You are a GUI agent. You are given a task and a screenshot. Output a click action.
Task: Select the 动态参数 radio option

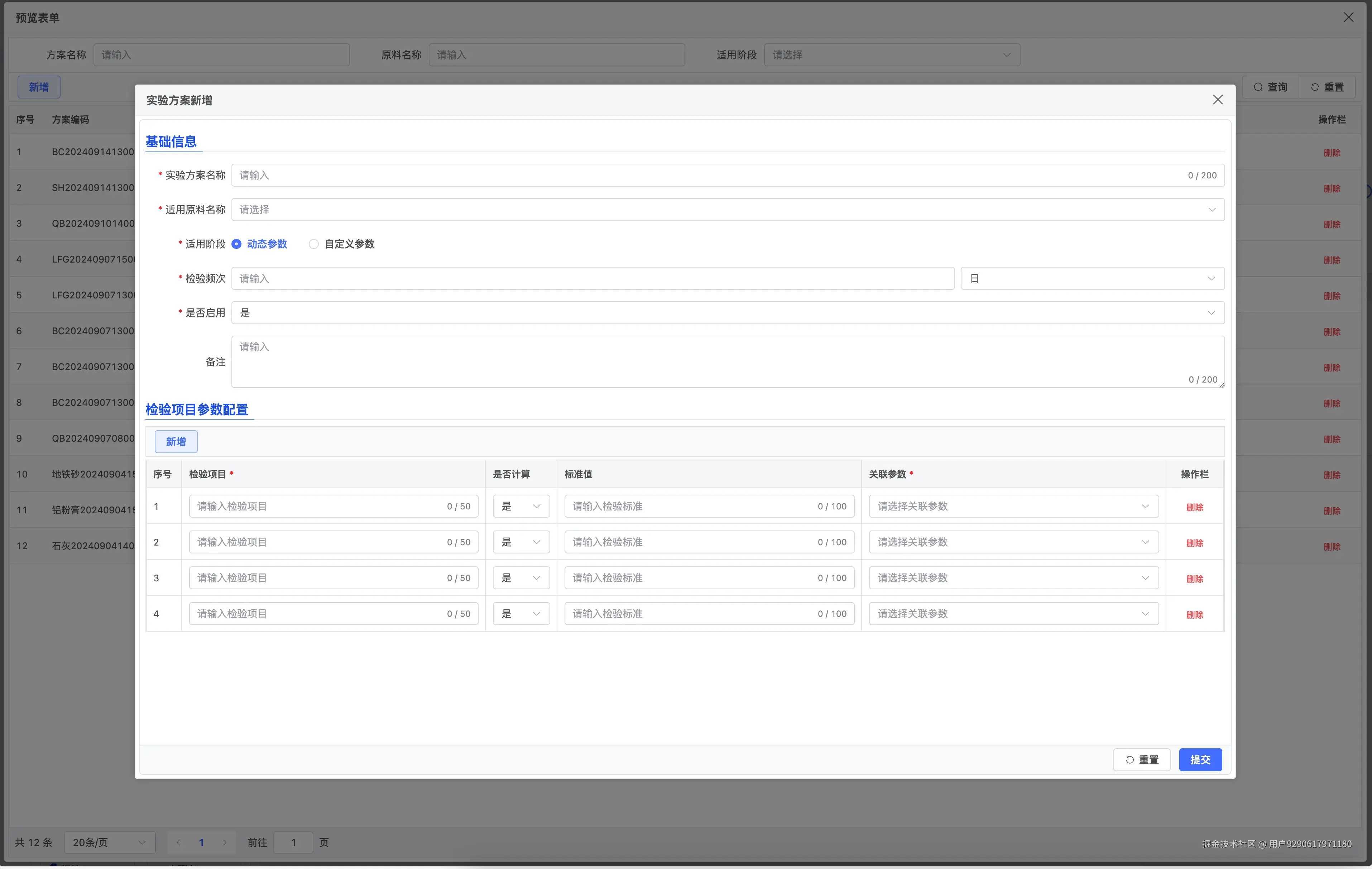(236, 244)
